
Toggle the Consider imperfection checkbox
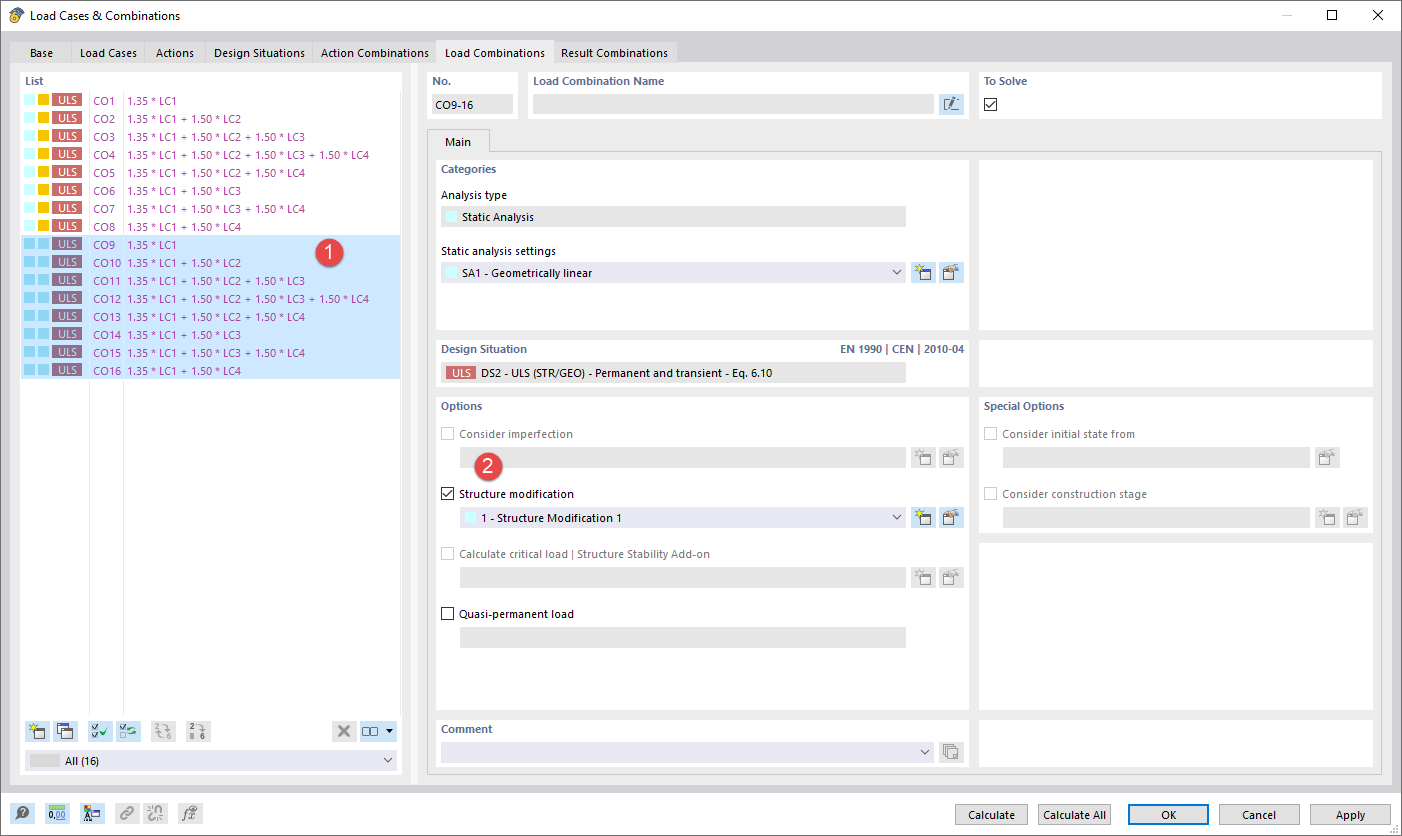point(448,434)
